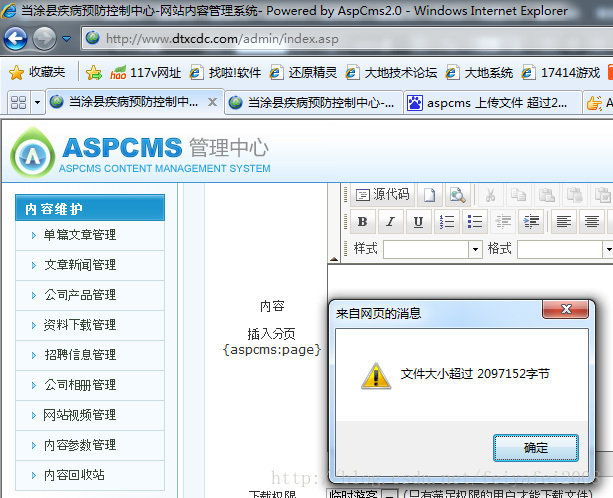Align text left in editor
Viewport: 613px width, 498px height.
pos(563,222)
